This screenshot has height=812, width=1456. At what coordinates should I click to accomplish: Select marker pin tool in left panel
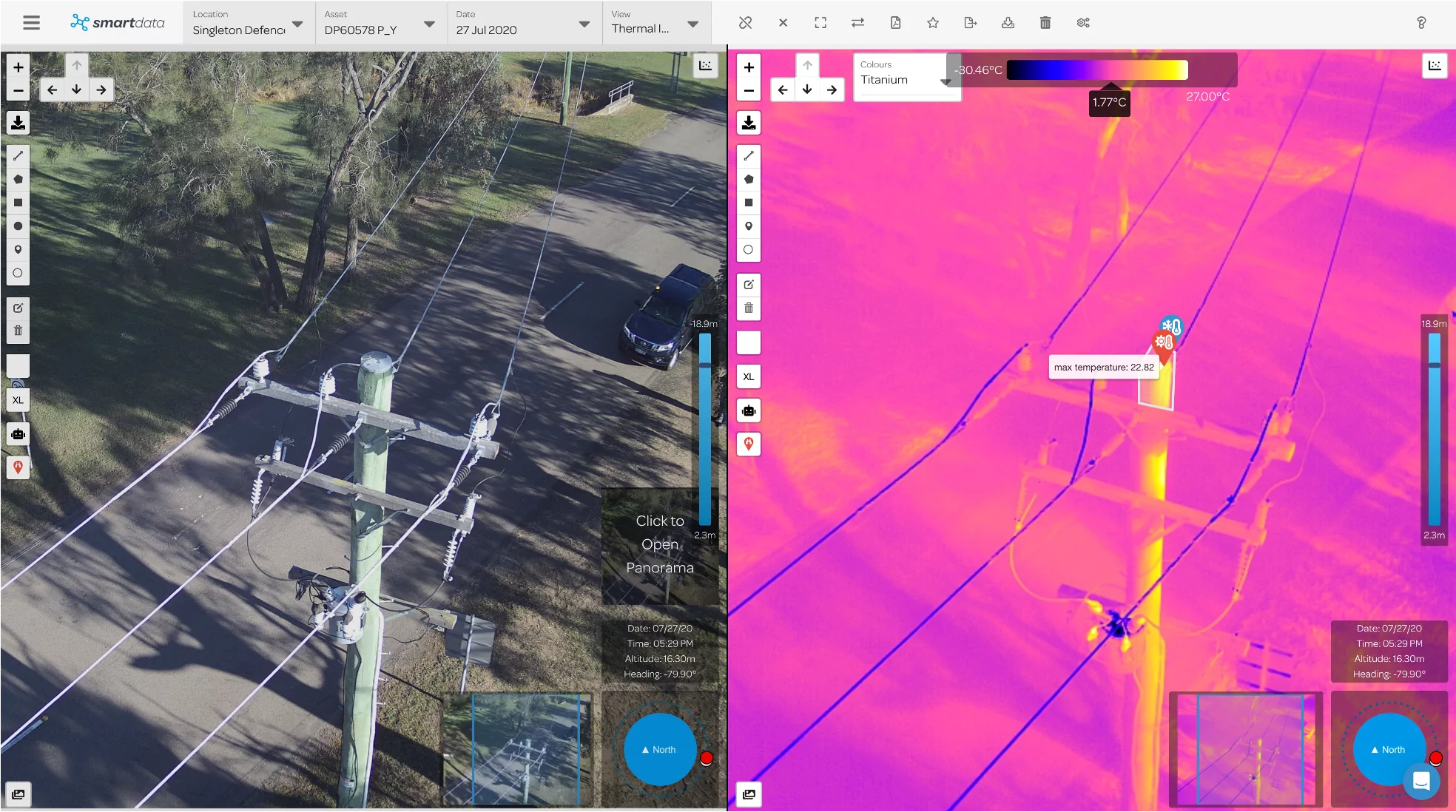point(18,250)
